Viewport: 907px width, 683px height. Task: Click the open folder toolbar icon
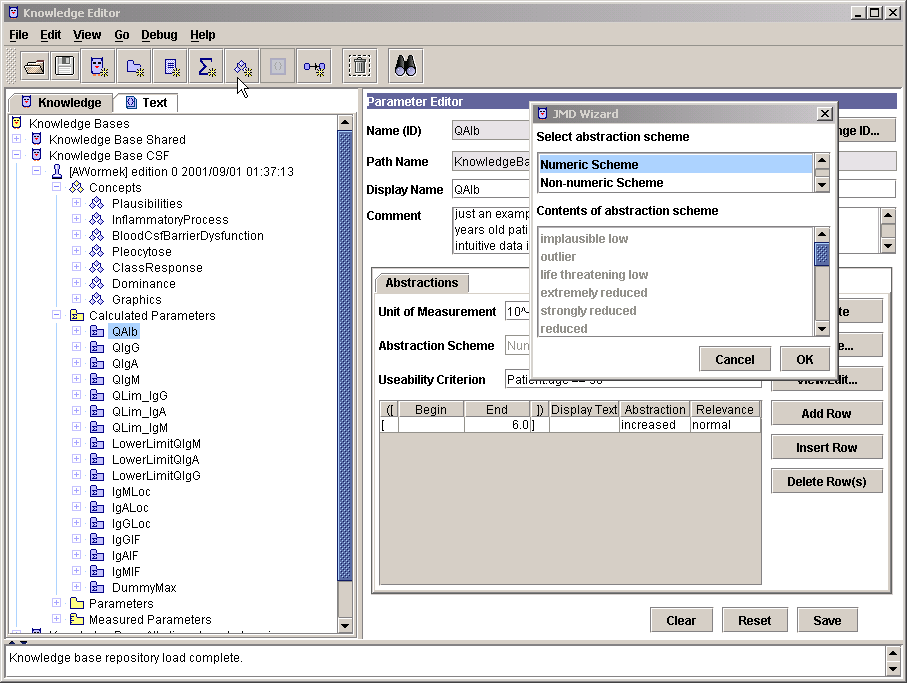35,67
